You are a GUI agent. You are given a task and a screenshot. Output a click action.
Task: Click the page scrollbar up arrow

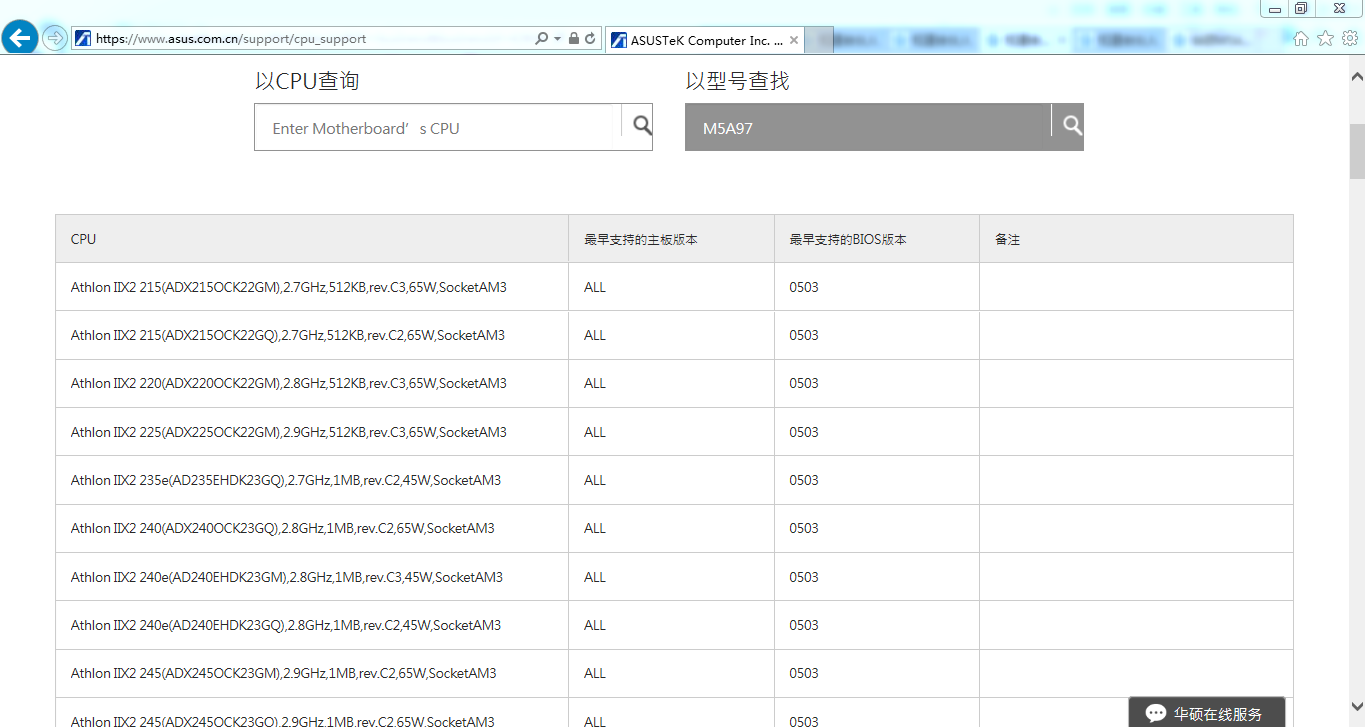tap(1357, 76)
